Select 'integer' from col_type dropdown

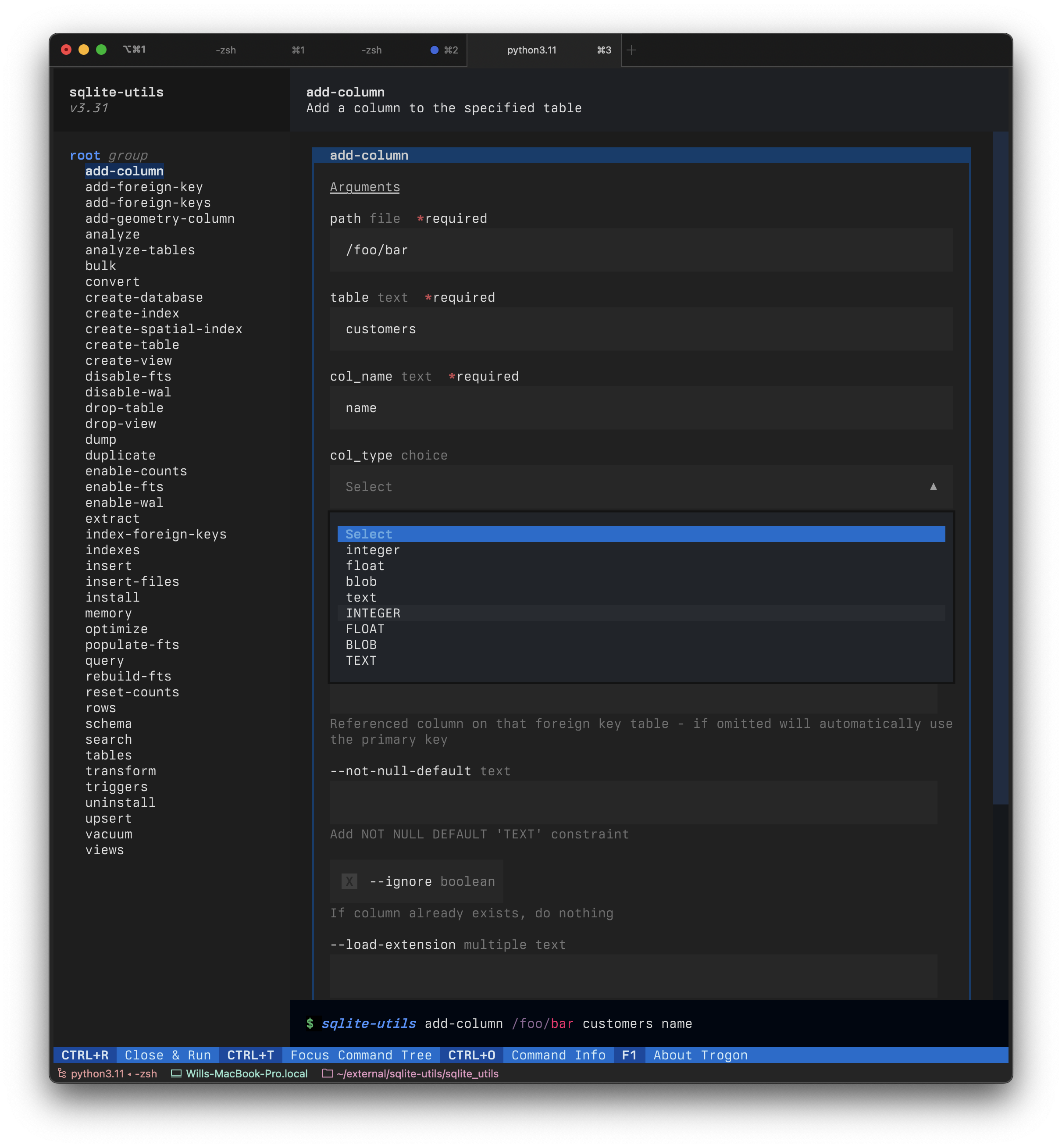[371, 549]
